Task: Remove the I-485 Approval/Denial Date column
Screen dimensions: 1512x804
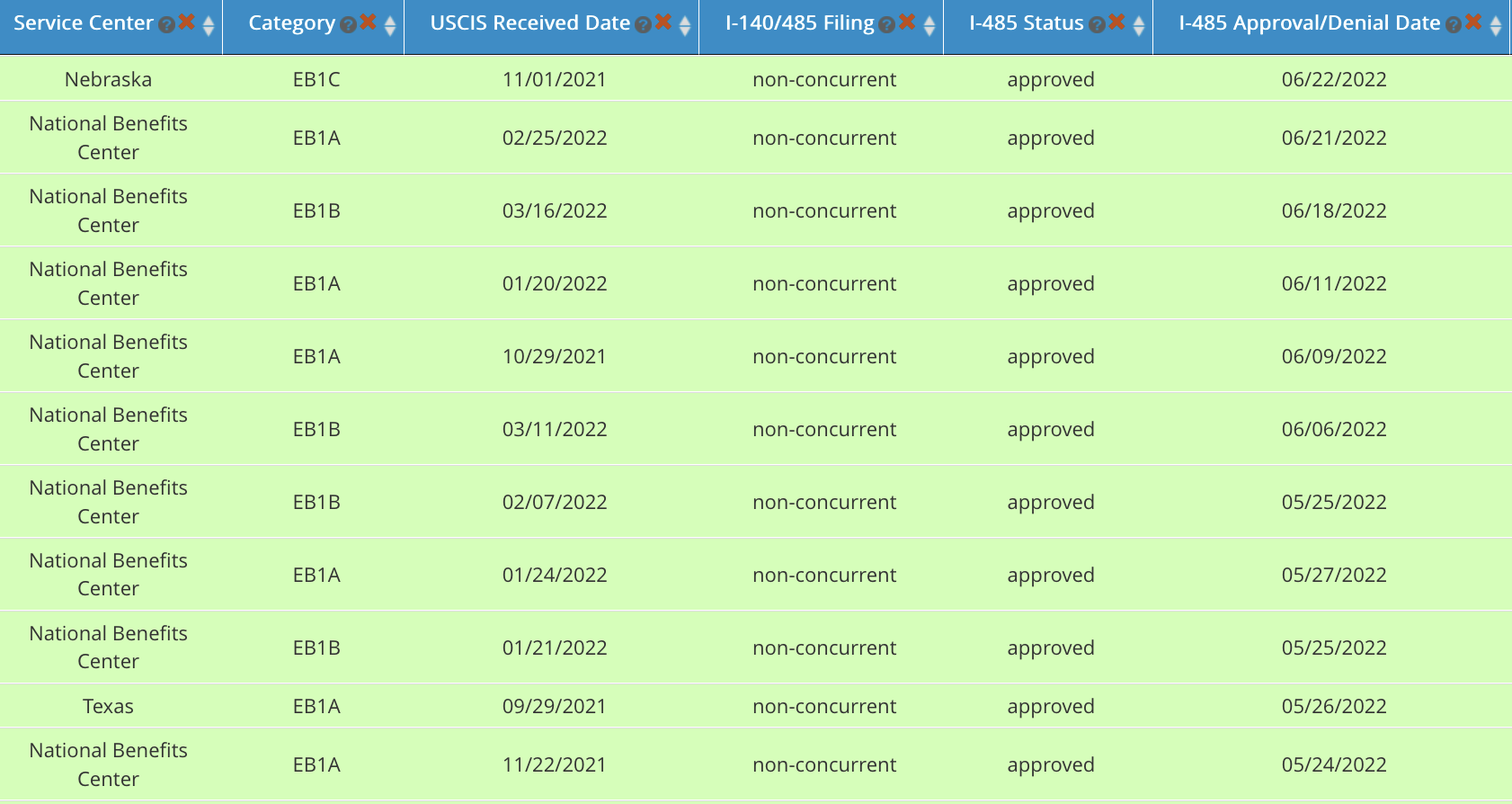Action: [x=1473, y=22]
